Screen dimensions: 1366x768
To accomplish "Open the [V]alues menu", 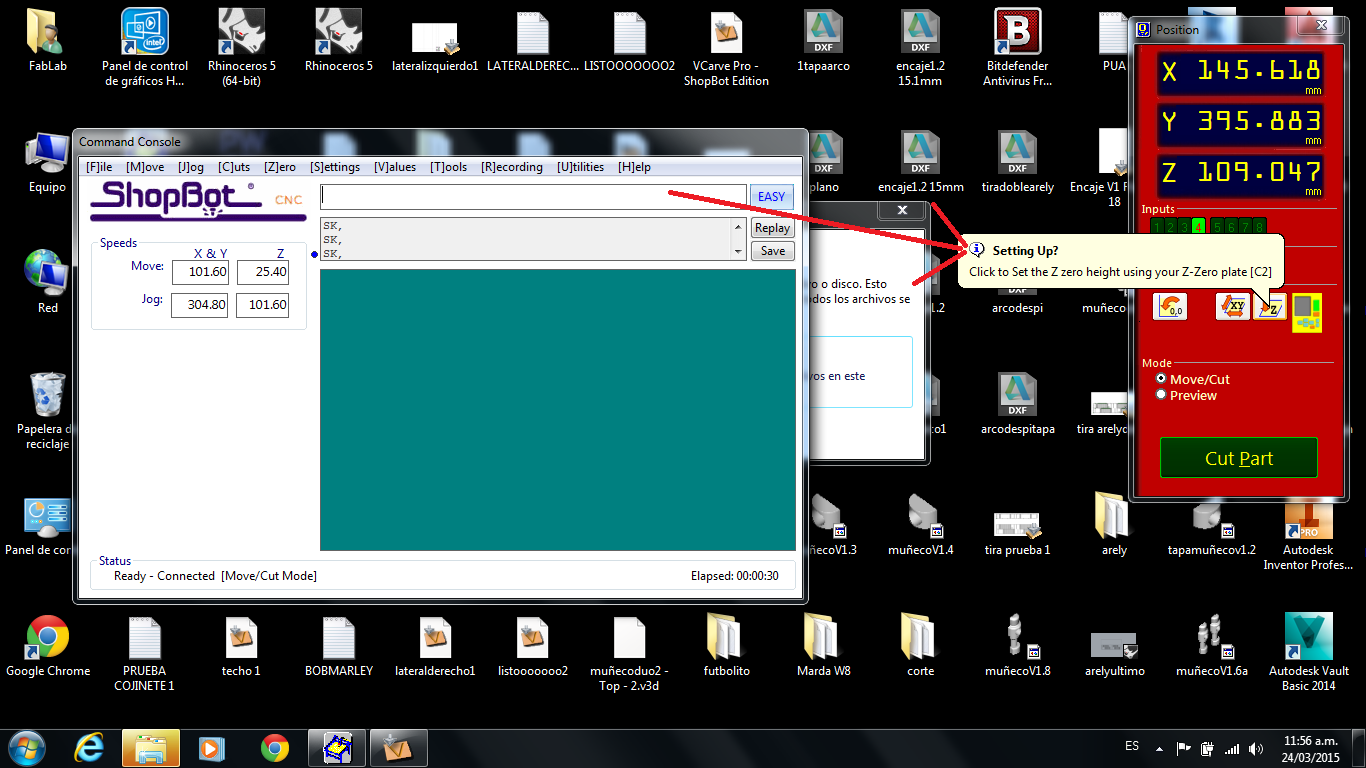I will [395, 167].
